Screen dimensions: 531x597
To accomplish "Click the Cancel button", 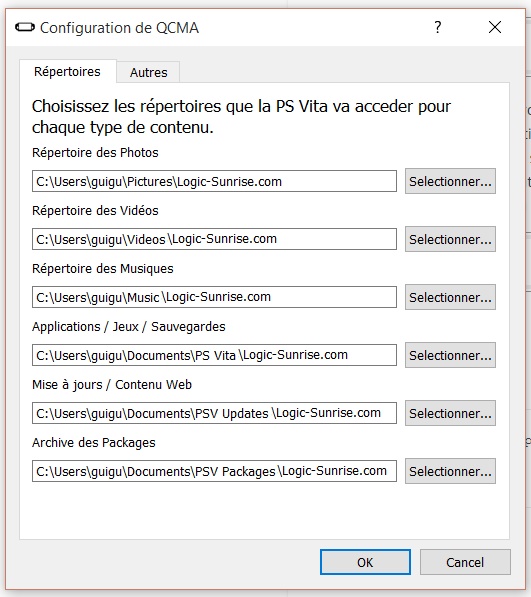I will [465, 562].
